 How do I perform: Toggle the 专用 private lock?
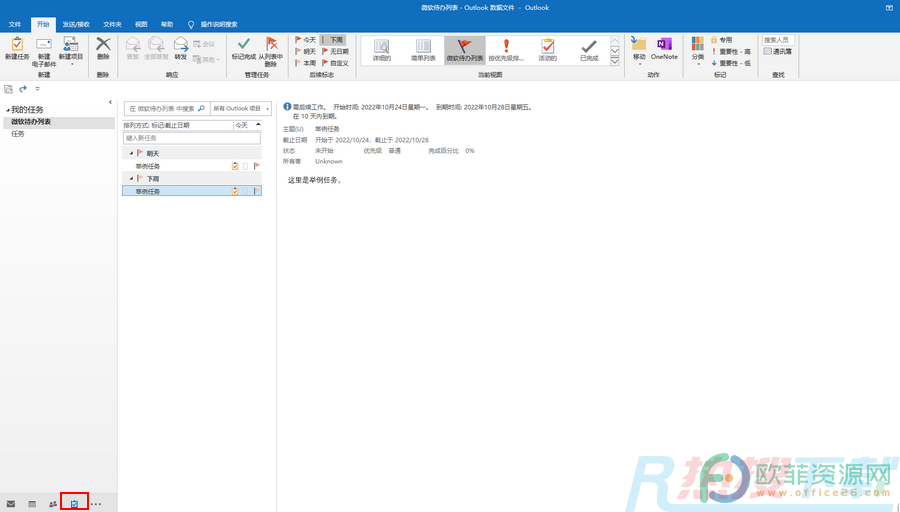click(721, 40)
